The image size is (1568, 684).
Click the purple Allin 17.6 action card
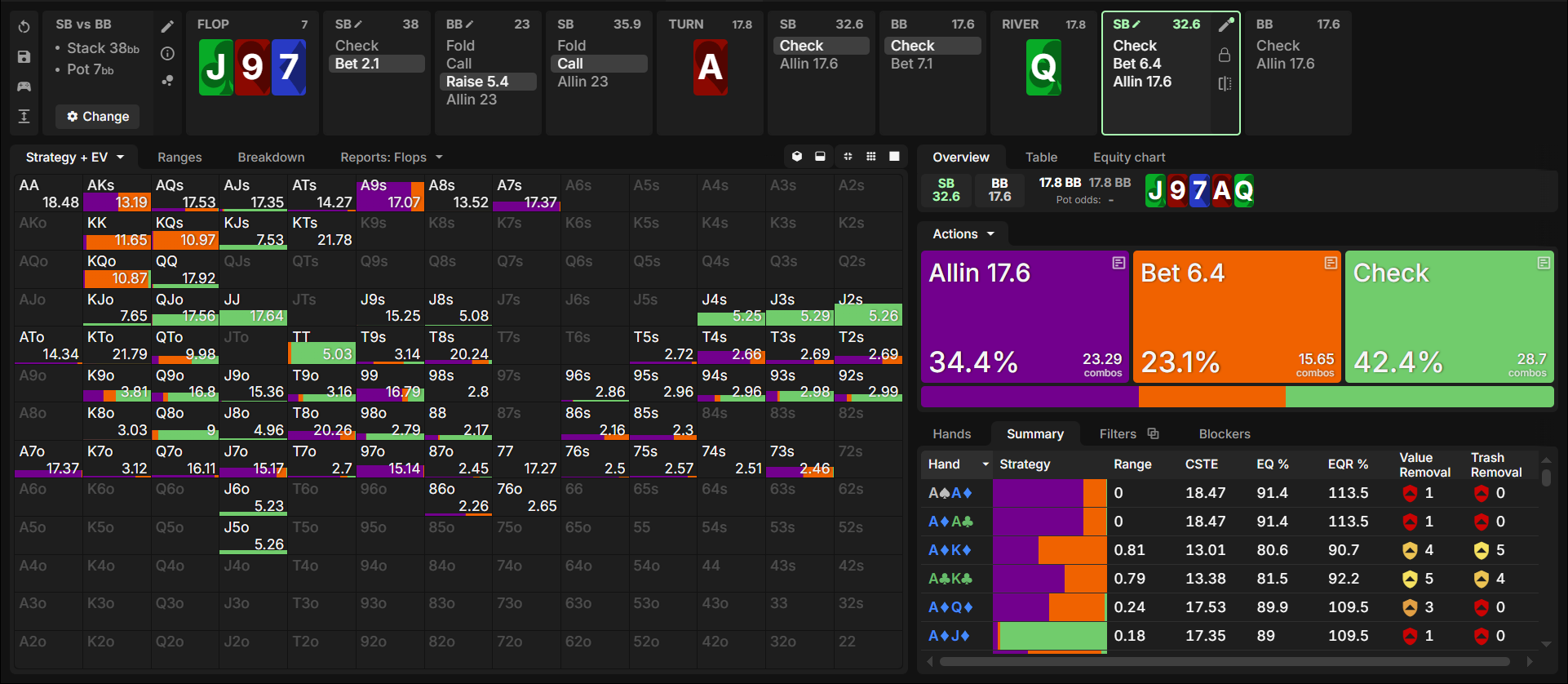[x=1025, y=317]
